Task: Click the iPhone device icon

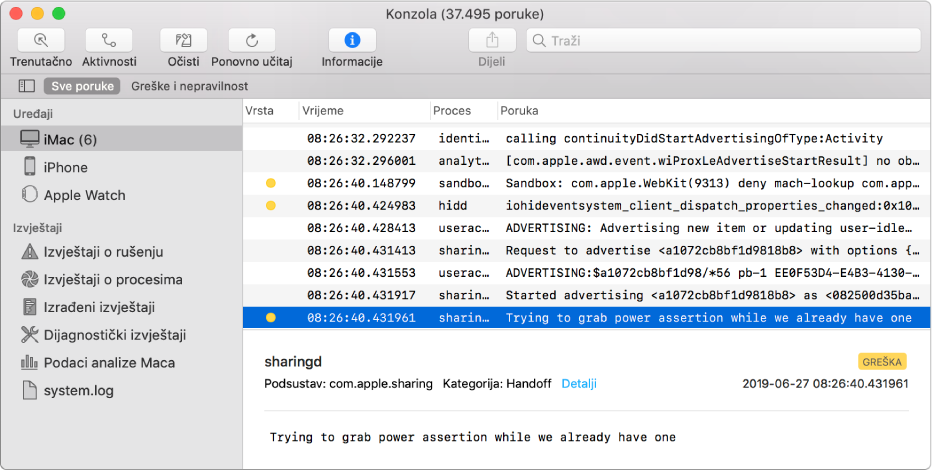Action: pyautogui.click(x=30, y=166)
